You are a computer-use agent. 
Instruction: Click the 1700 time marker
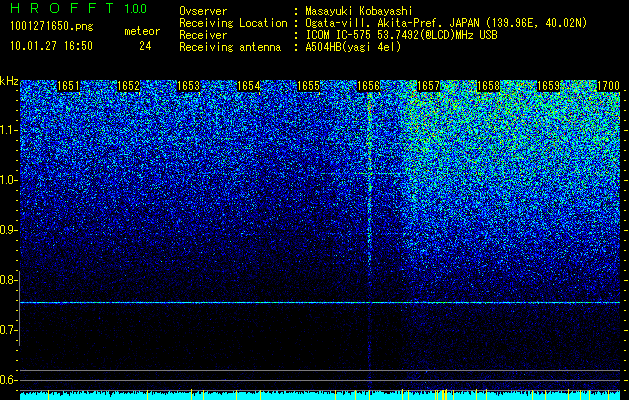point(609,86)
